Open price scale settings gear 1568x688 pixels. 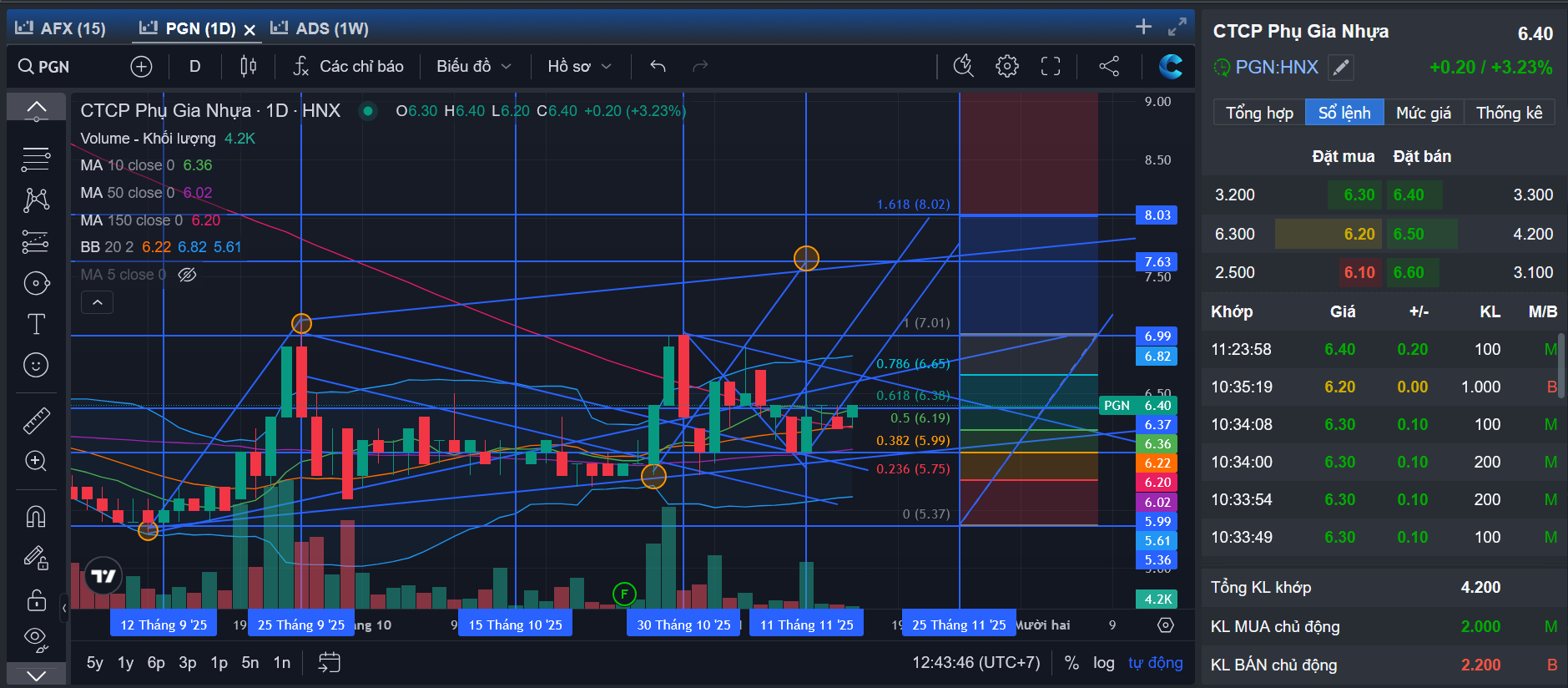(1166, 625)
